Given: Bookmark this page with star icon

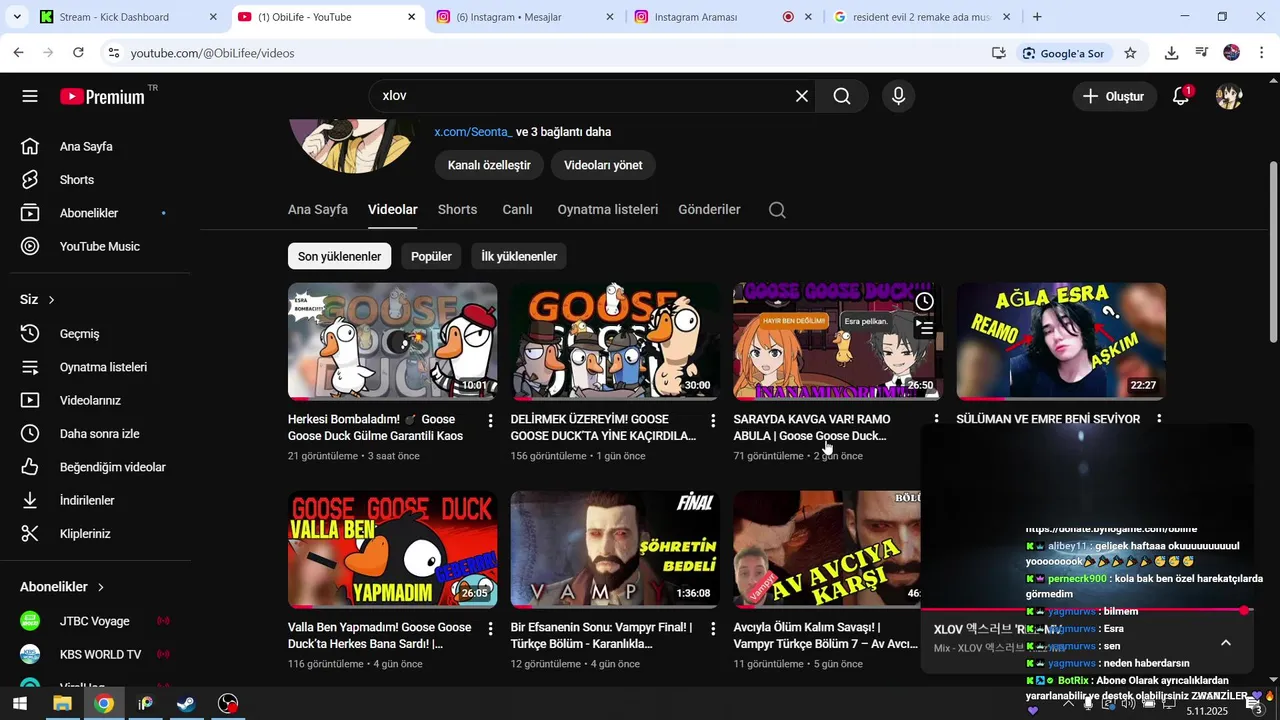Looking at the screenshot, I should coord(1130,53).
